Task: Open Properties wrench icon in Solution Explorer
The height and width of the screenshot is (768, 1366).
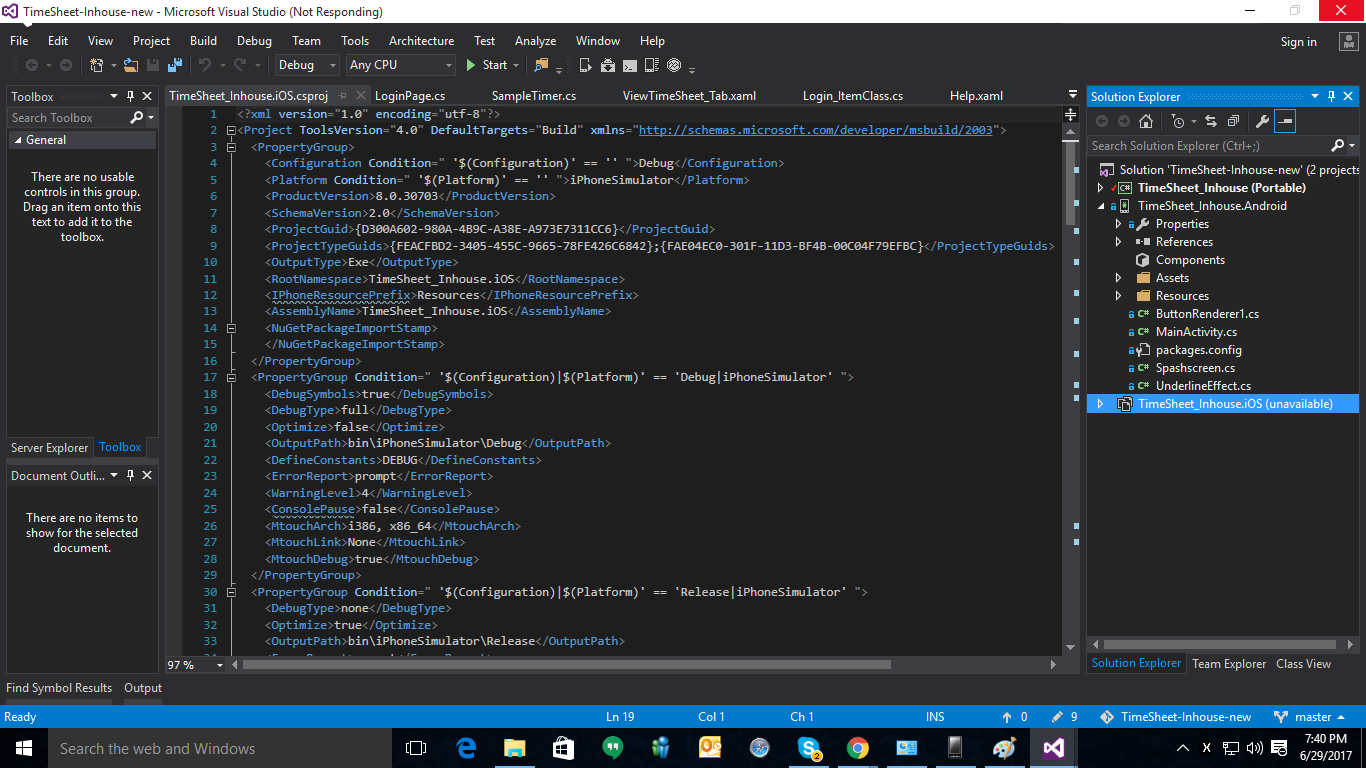Action: [1262, 121]
